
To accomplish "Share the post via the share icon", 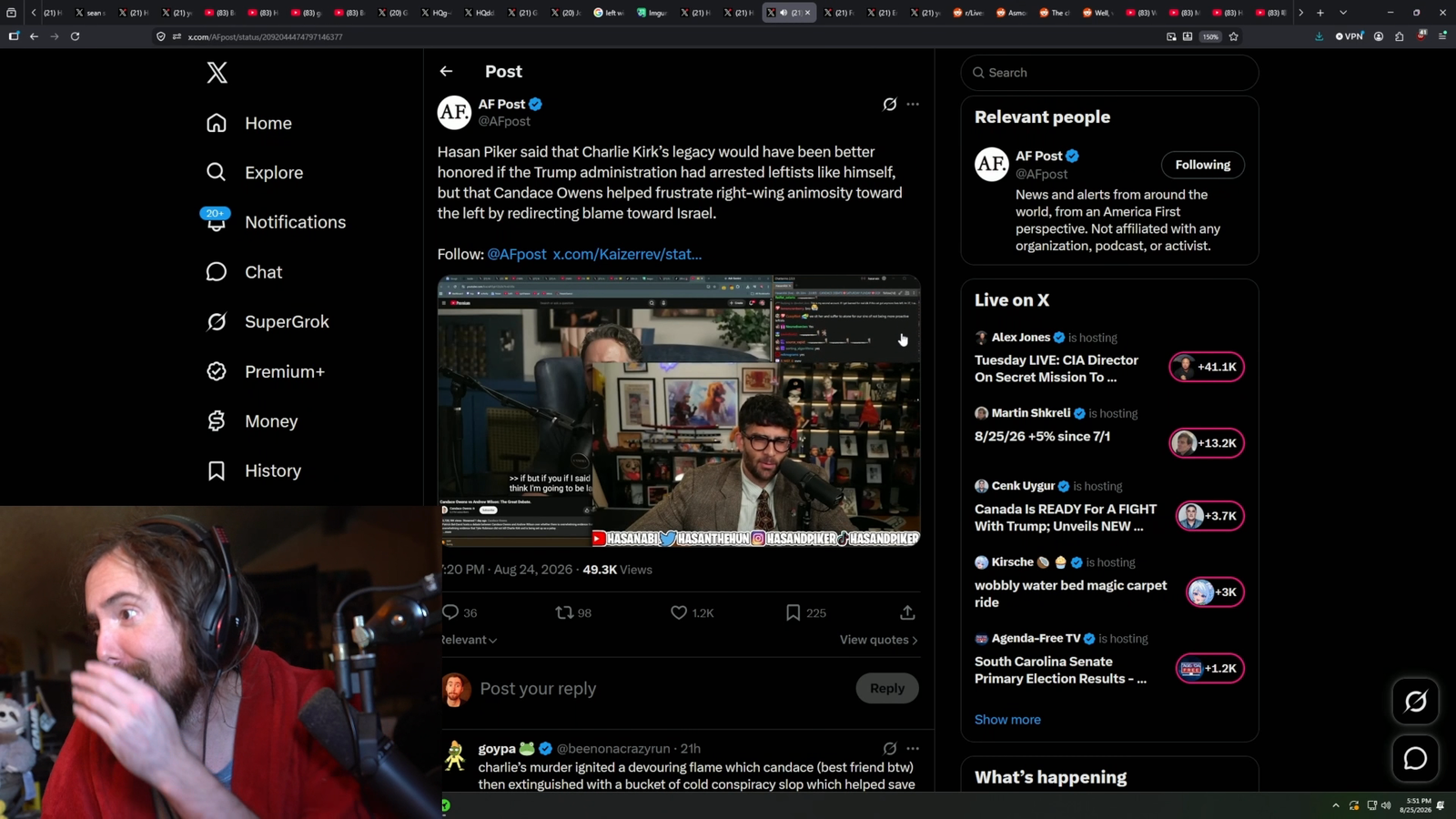I will pyautogui.click(x=907, y=612).
